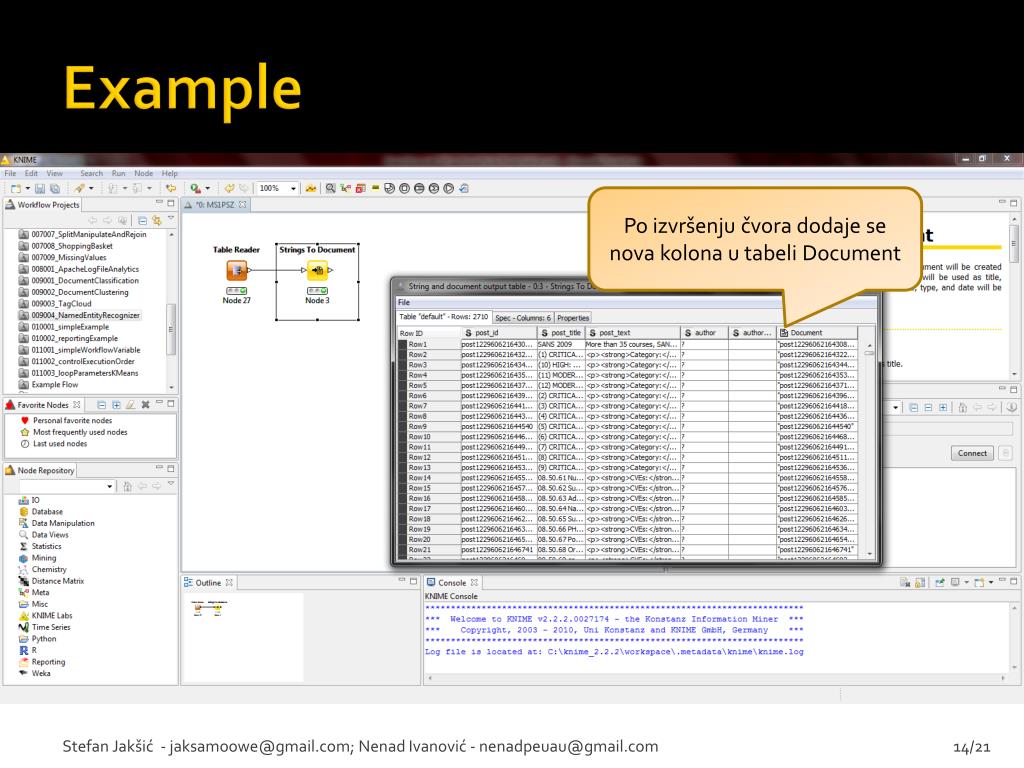The width and height of the screenshot is (1024, 768).
Task: Select the Personal favorite nodes heart entry
Action: (x=66, y=421)
